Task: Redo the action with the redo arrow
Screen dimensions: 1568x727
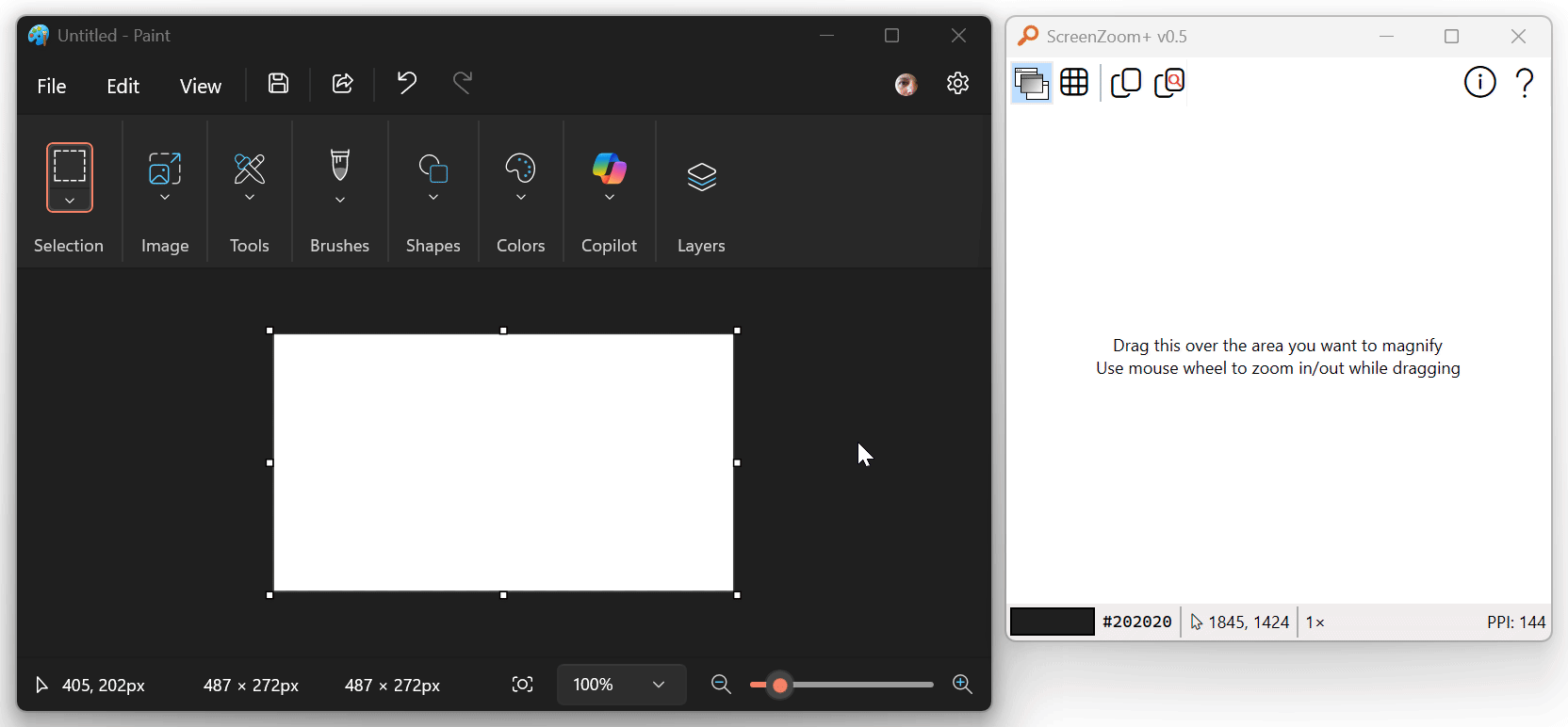Action: click(x=463, y=83)
